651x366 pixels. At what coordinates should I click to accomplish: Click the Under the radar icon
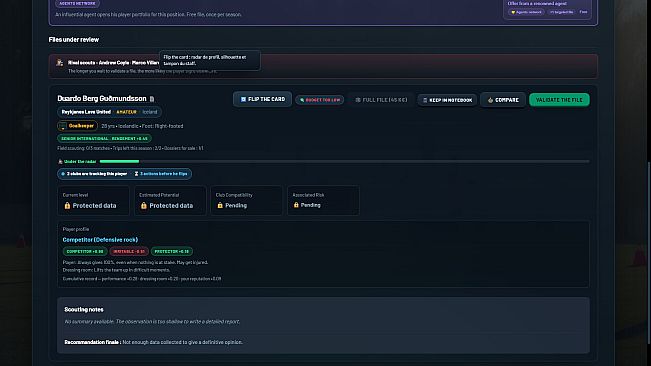[x=60, y=161]
